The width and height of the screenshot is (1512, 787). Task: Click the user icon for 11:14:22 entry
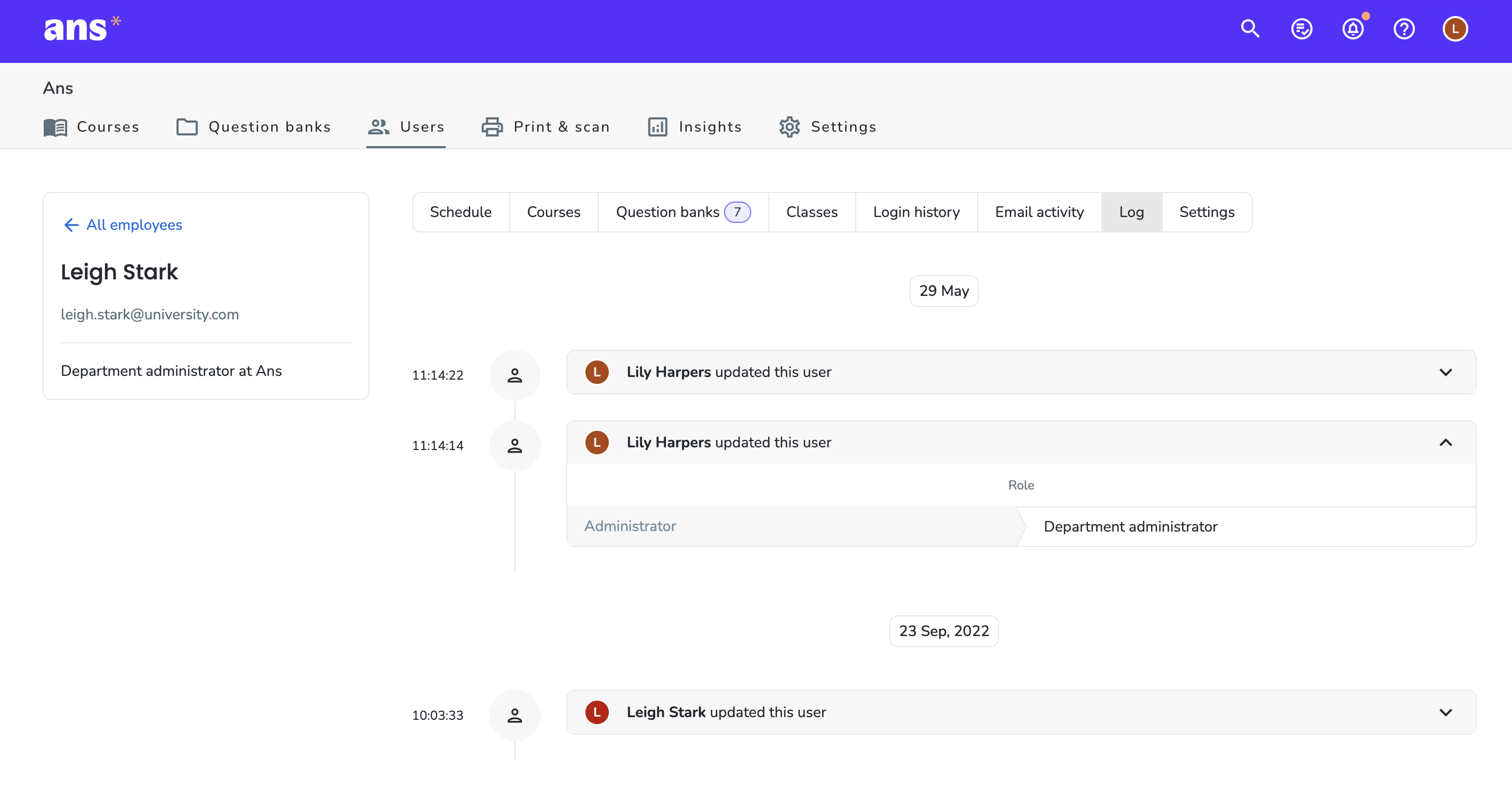click(x=515, y=375)
